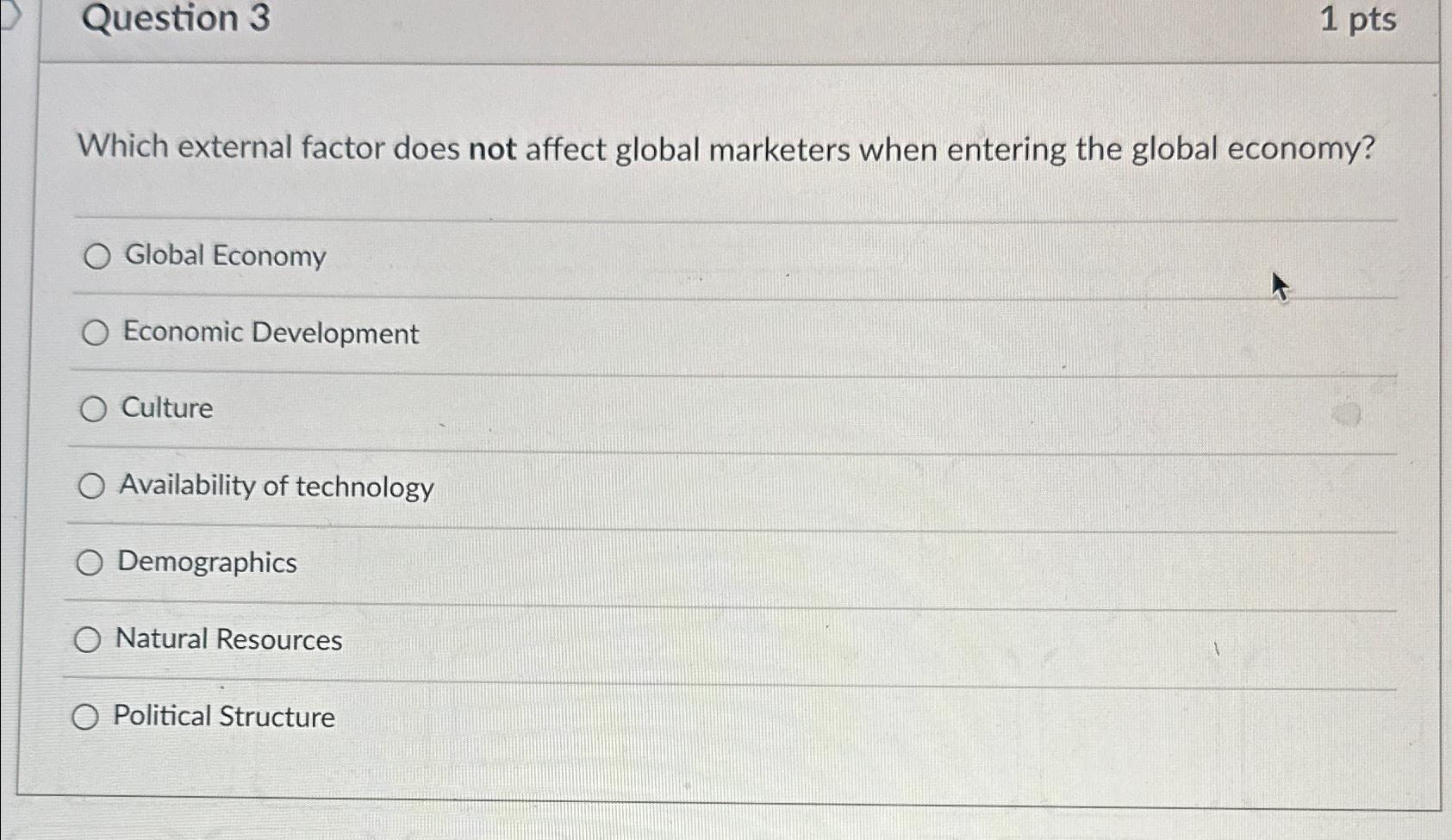Select the Political Structure radio button
This screenshot has width=1452, height=840.
87,715
